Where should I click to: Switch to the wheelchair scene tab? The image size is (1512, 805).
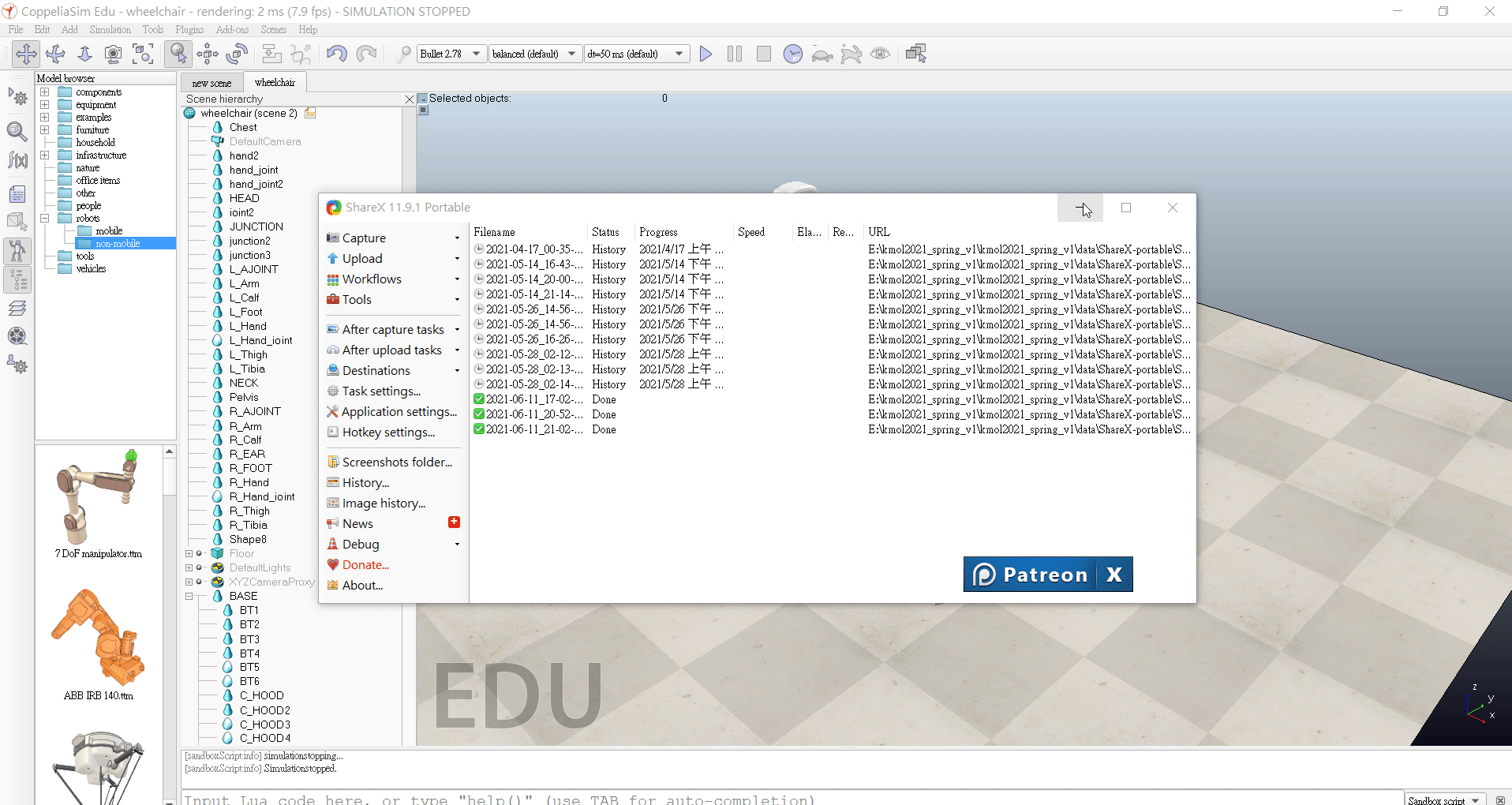[275, 82]
